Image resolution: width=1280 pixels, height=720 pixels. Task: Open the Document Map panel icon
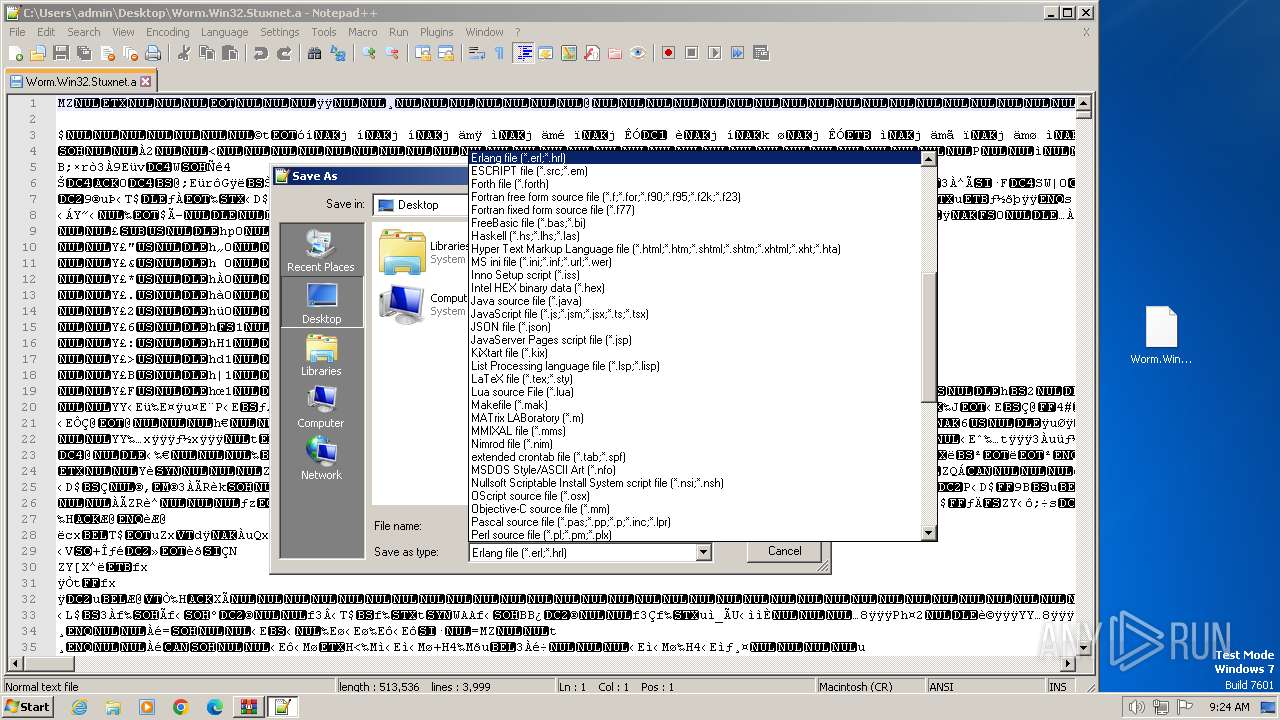568,53
